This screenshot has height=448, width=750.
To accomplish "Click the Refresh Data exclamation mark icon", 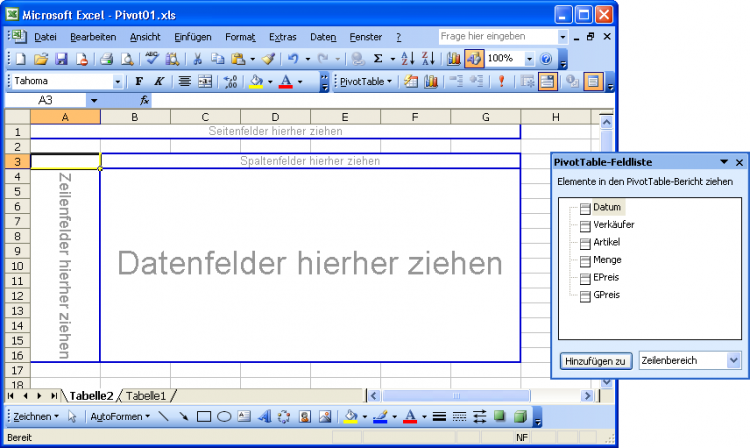I will [501, 82].
